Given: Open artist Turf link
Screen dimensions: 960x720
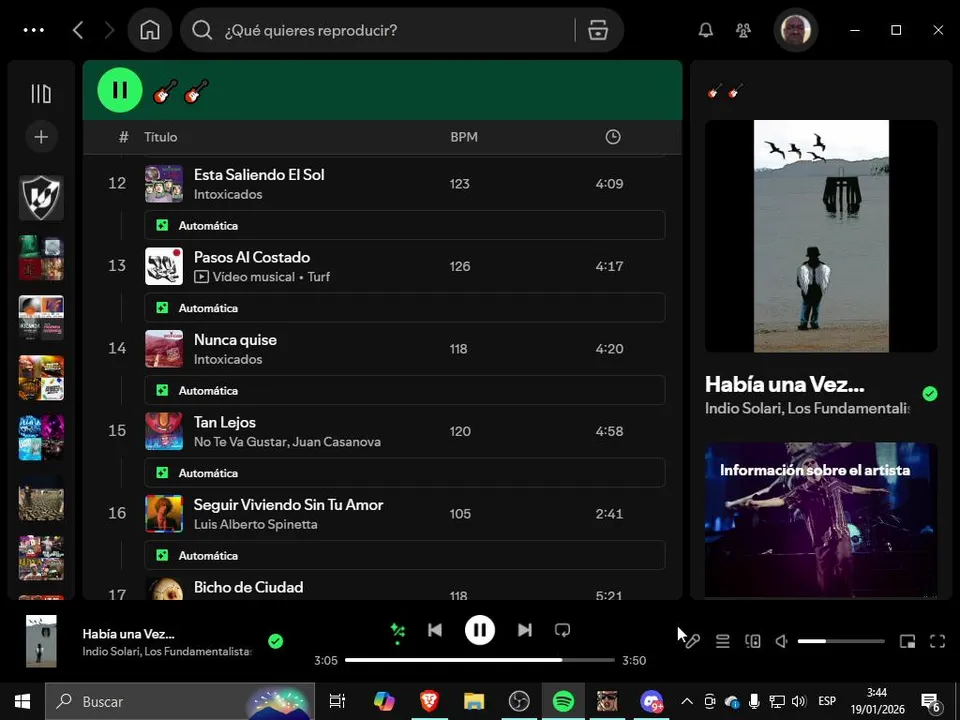Looking at the screenshot, I should coord(318,277).
